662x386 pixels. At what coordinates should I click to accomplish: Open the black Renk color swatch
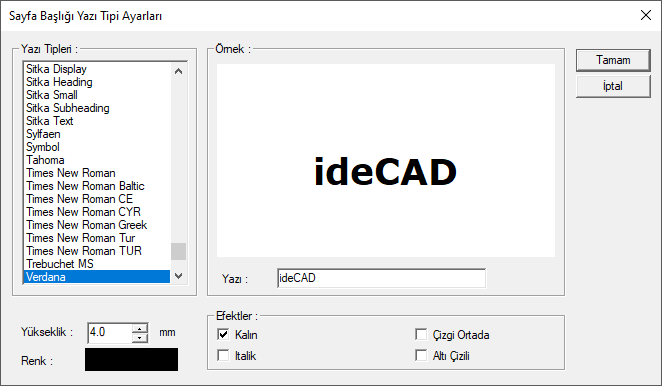pyautogui.click(x=131, y=359)
